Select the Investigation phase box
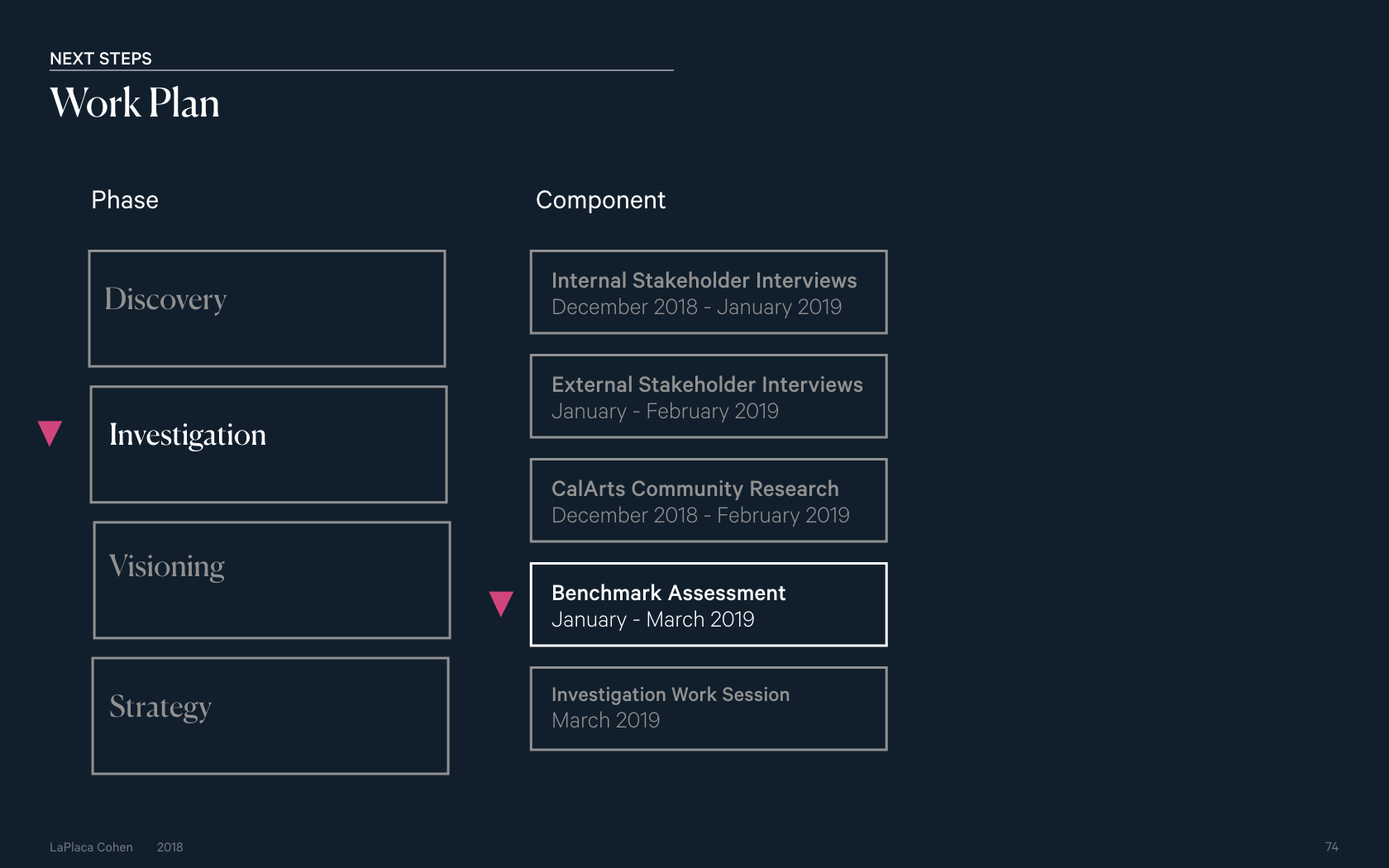The width and height of the screenshot is (1389, 868). [269, 444]
